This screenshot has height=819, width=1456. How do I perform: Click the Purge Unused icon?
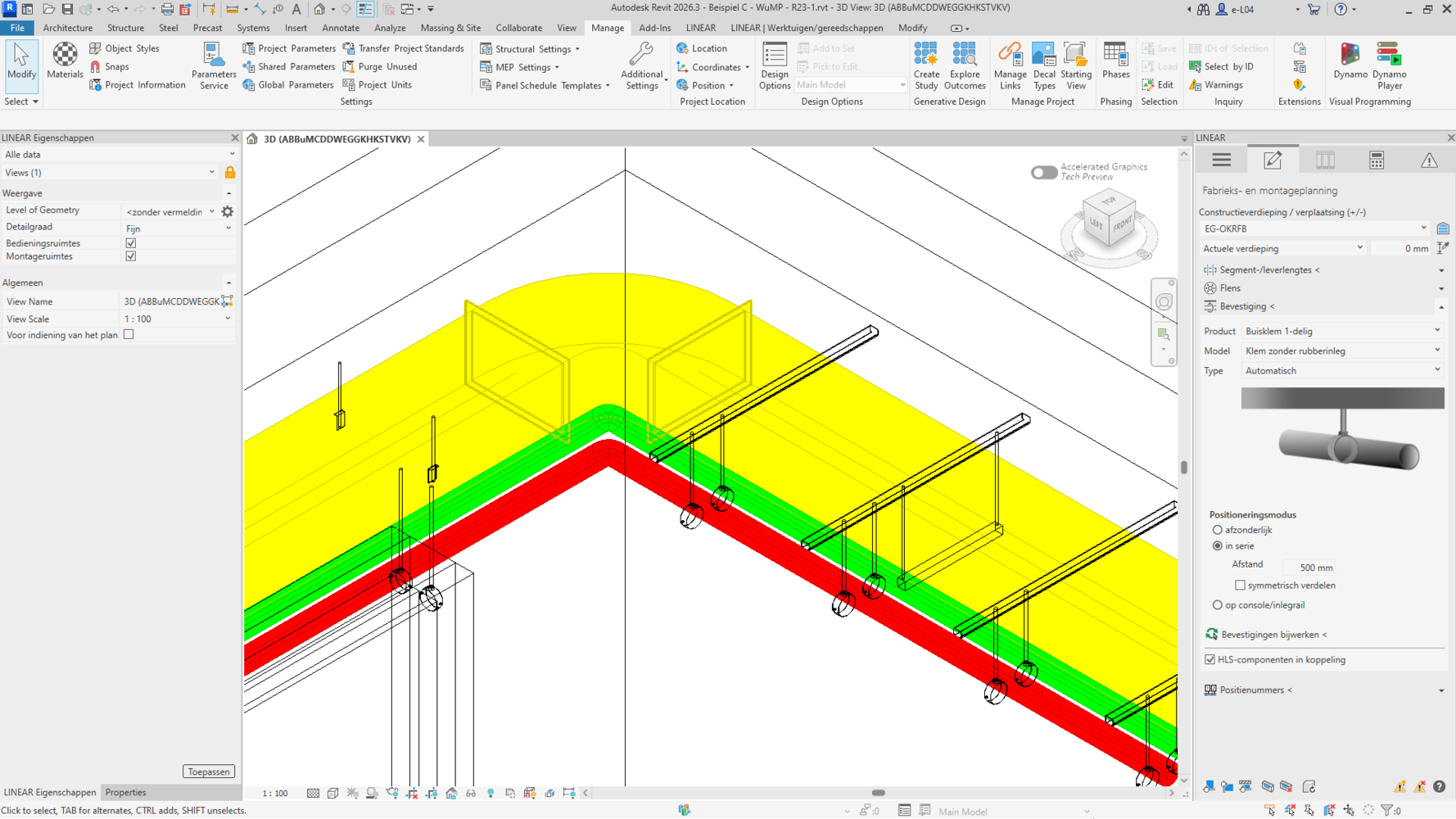(349, 66)
